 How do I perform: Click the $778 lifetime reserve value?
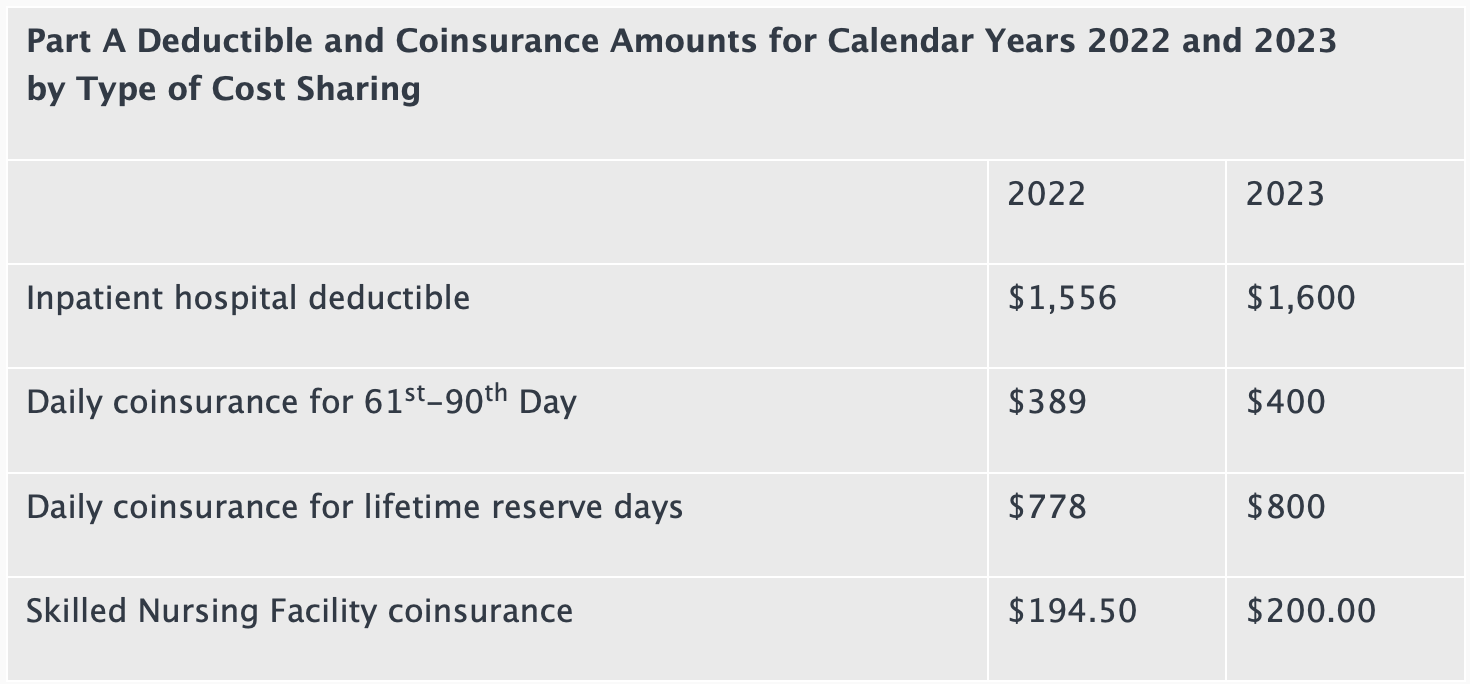tap(1047, 507)
